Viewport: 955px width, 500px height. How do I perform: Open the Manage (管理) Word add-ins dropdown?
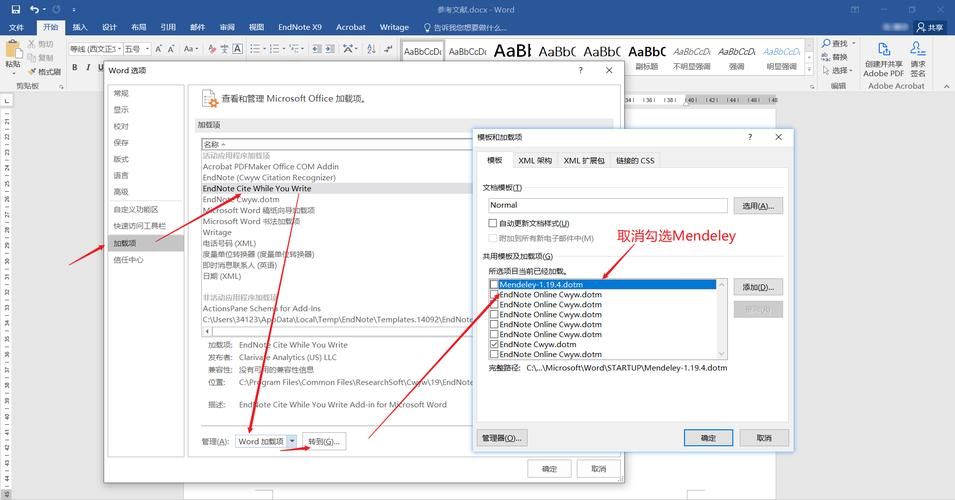point(292,441)
